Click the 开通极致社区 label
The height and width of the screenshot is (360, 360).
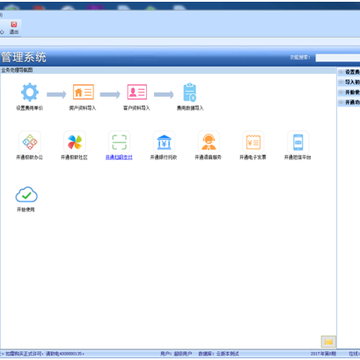pyautogui.click(x=74, y=157)
